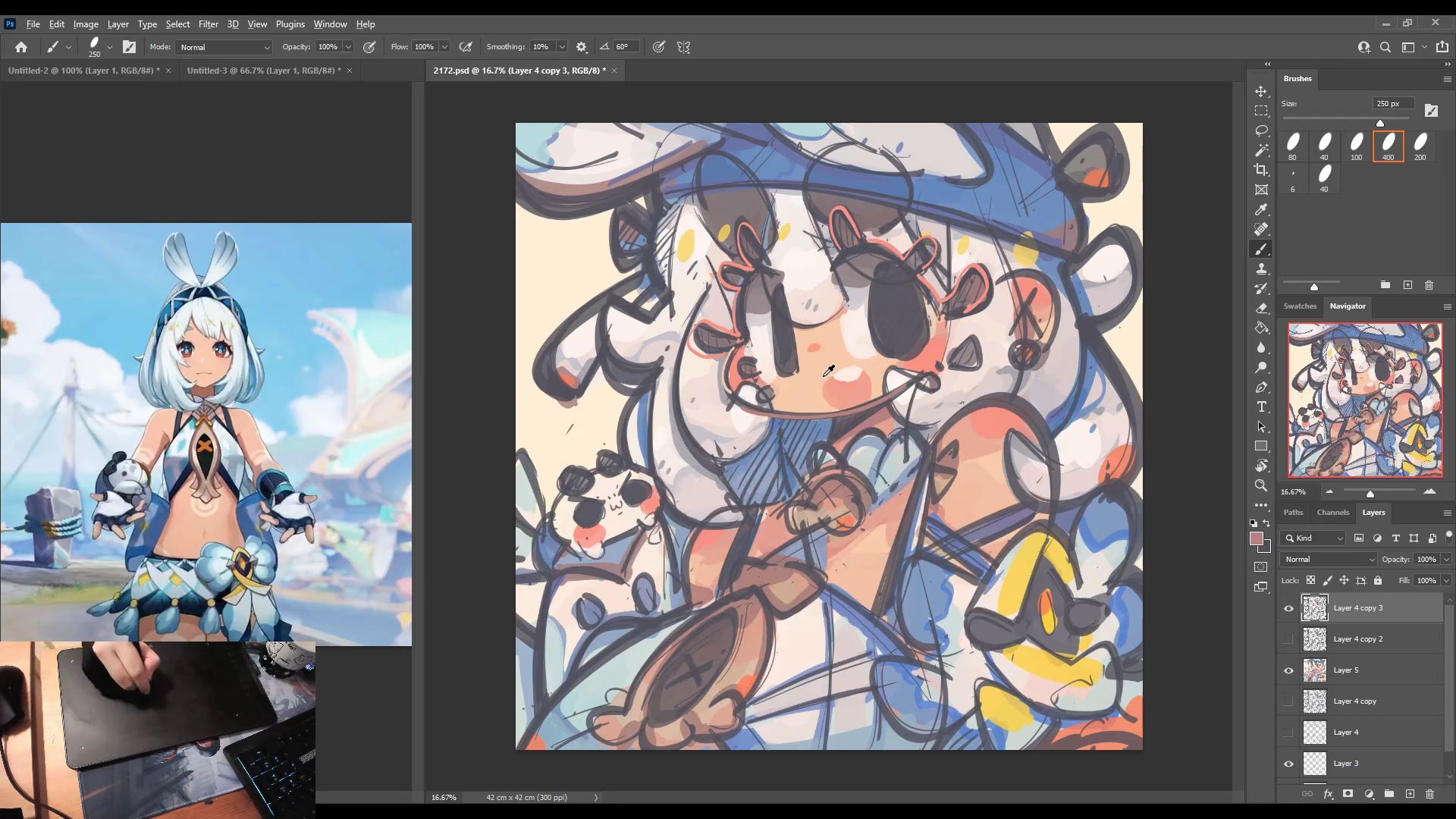The image size is (1456, 819).
Task: Select the Move tool
Action: [1261, 91]
